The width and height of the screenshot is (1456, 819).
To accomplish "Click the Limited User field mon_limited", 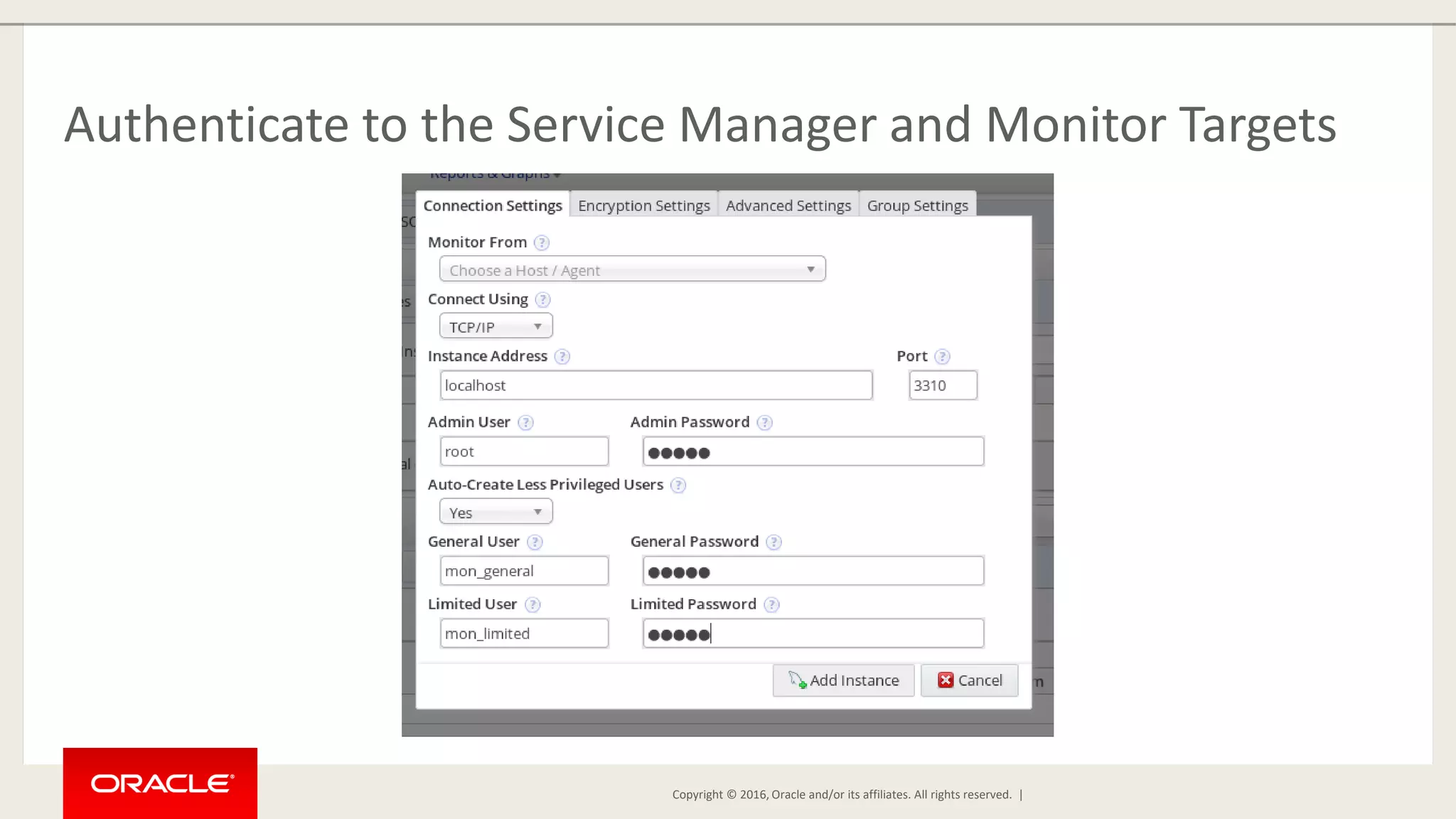I will 524,633.
